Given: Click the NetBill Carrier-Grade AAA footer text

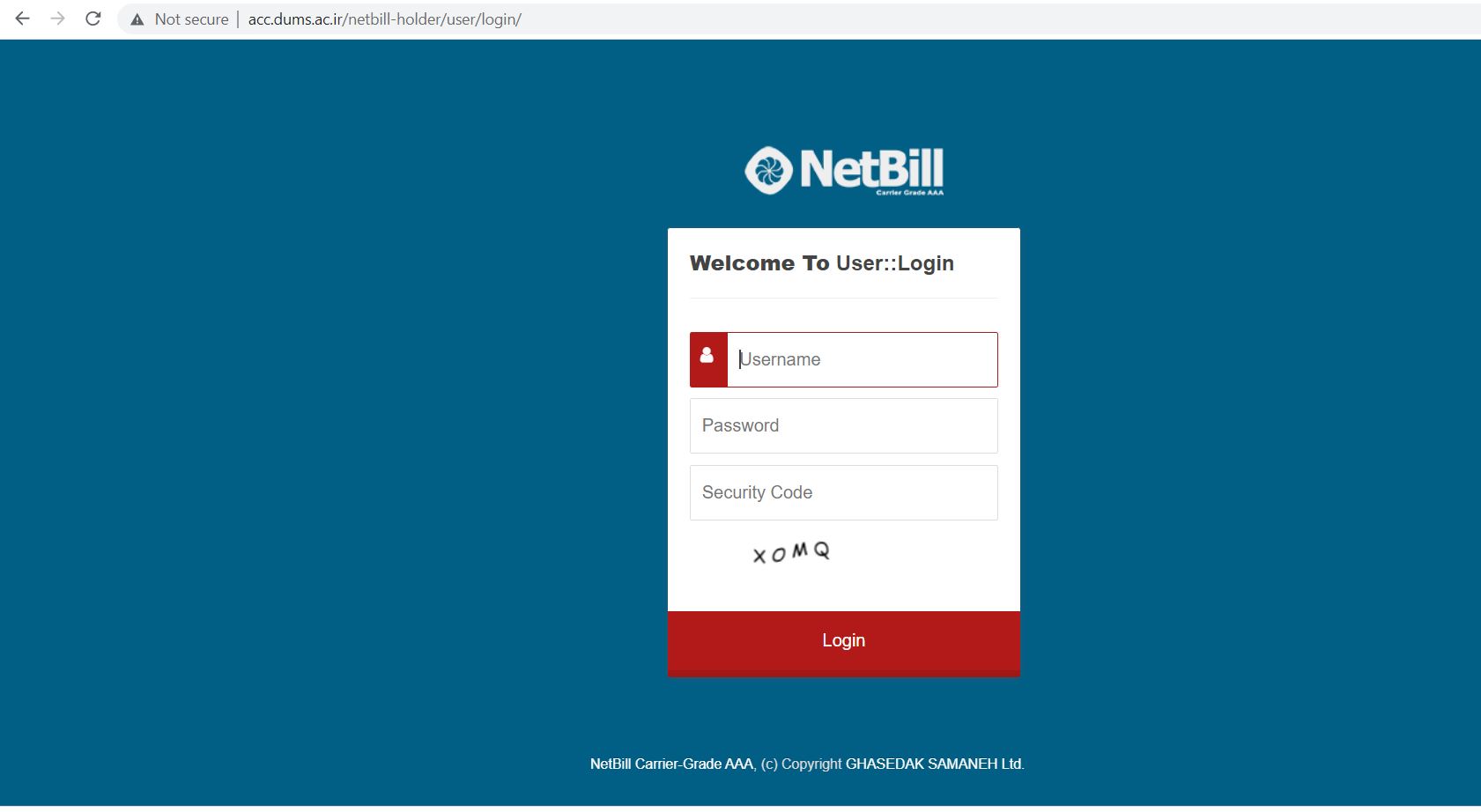Looking at the screenshot, I should [x=672, y=764].
